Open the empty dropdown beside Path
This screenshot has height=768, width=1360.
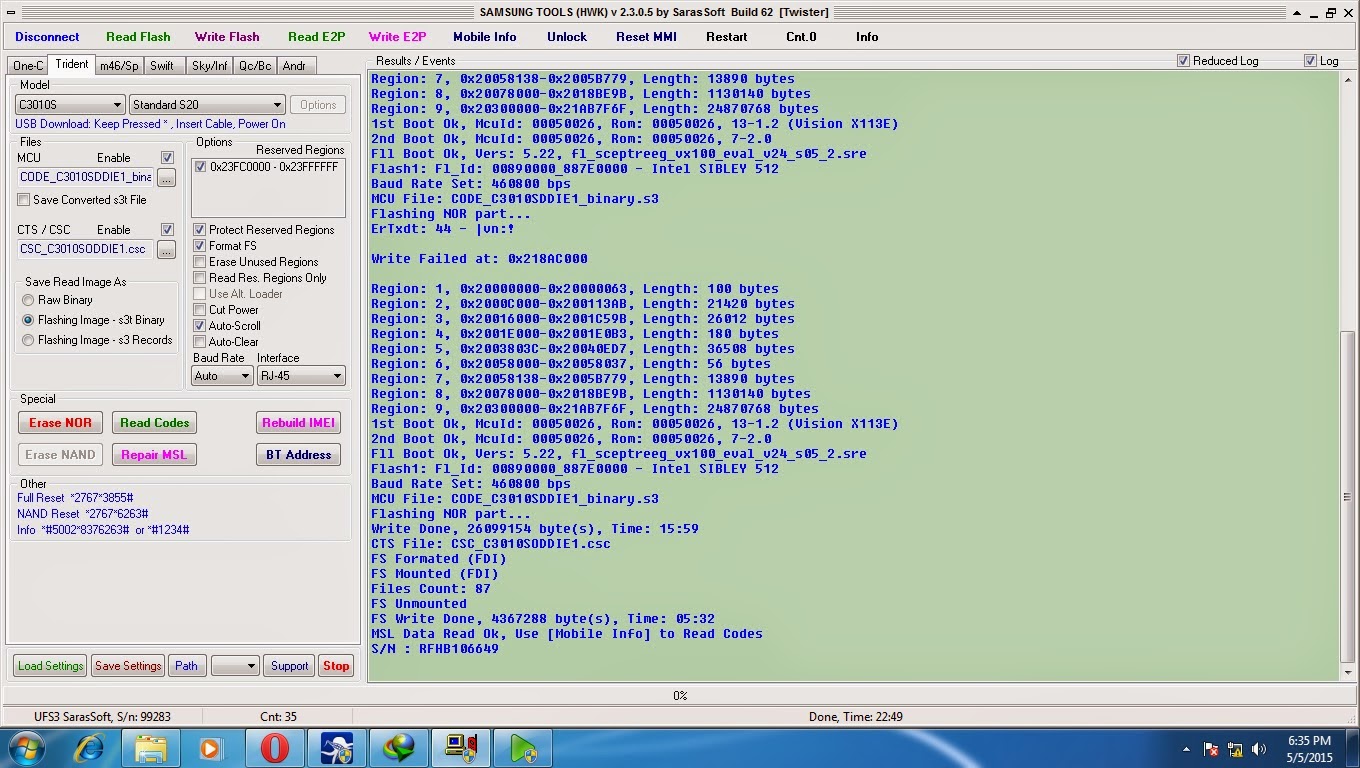[x=235, y=666]
